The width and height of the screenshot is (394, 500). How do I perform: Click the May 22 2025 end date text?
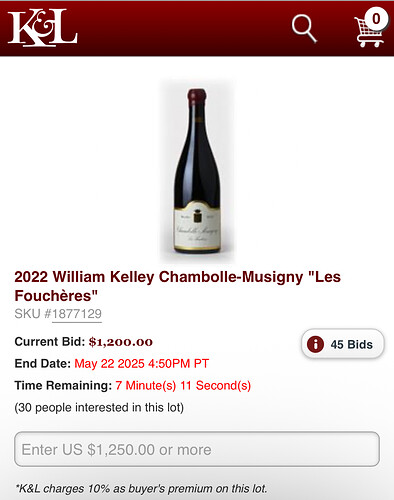point(141,363)
